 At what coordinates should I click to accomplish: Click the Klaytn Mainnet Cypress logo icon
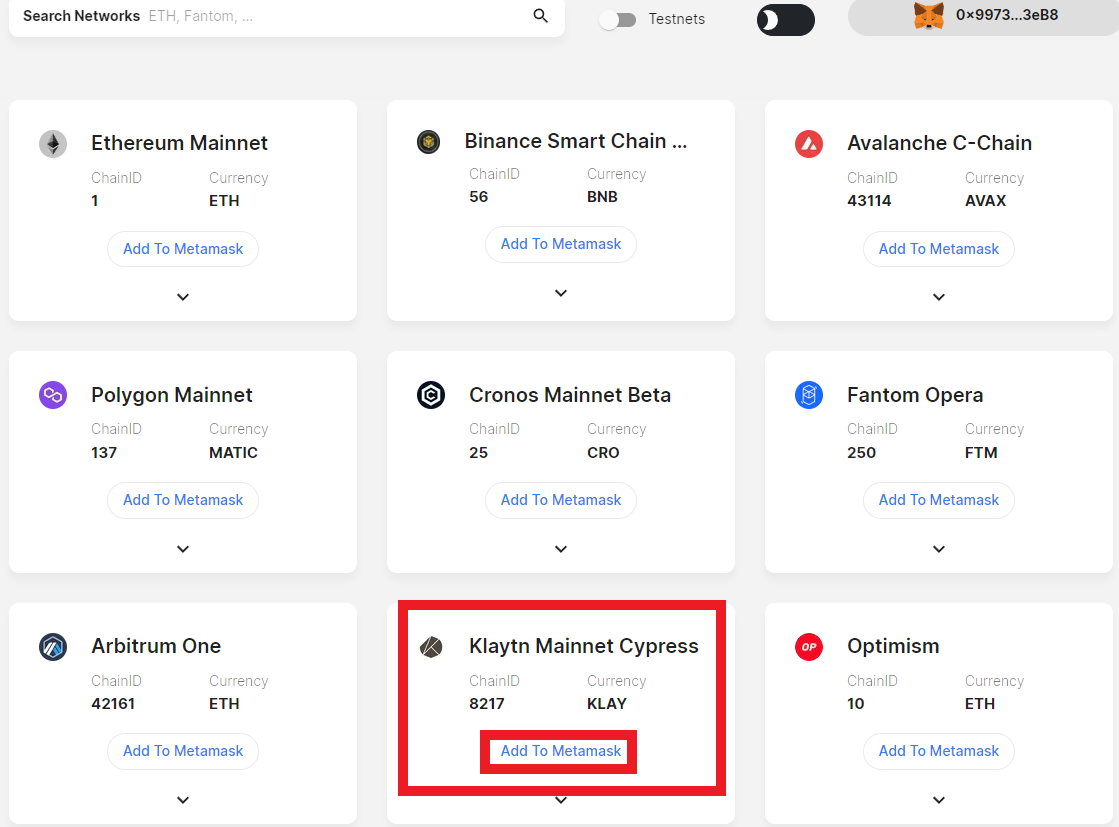(431, 646)
